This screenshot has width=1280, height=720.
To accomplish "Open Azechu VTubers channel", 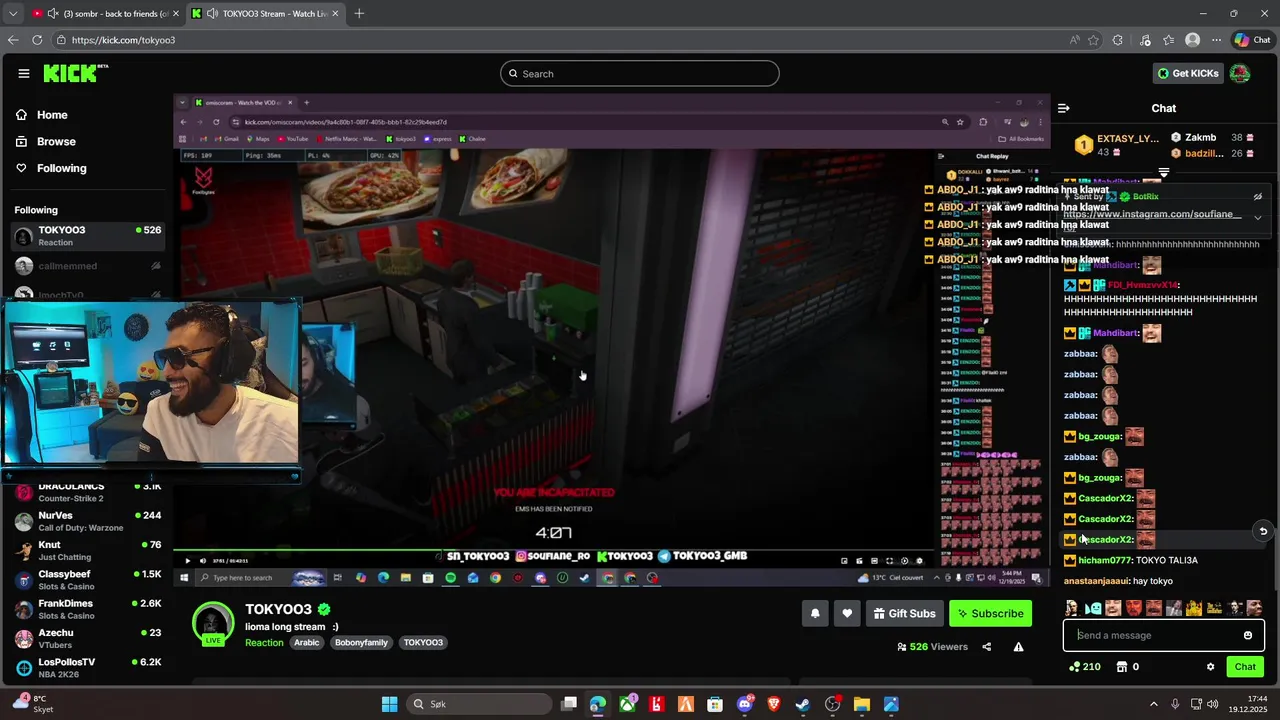I will [x=88, y=638].
